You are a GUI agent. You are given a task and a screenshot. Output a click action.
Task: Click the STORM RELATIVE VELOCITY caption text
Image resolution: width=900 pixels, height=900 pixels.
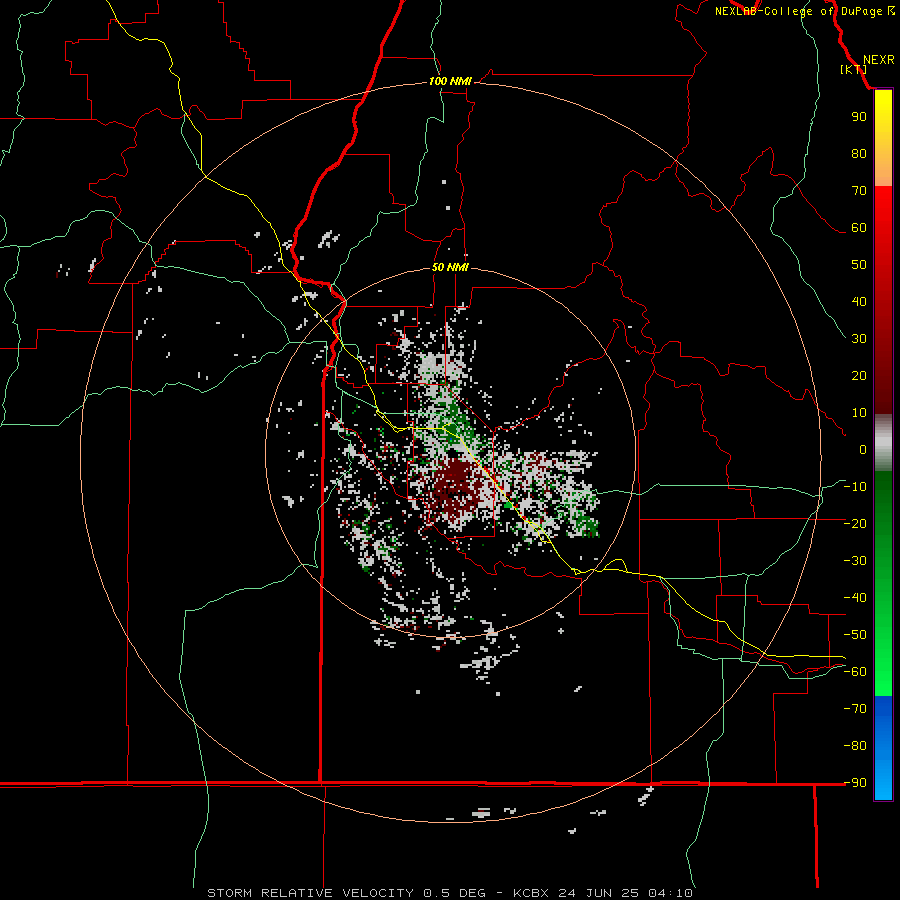[x=310, y=893]
